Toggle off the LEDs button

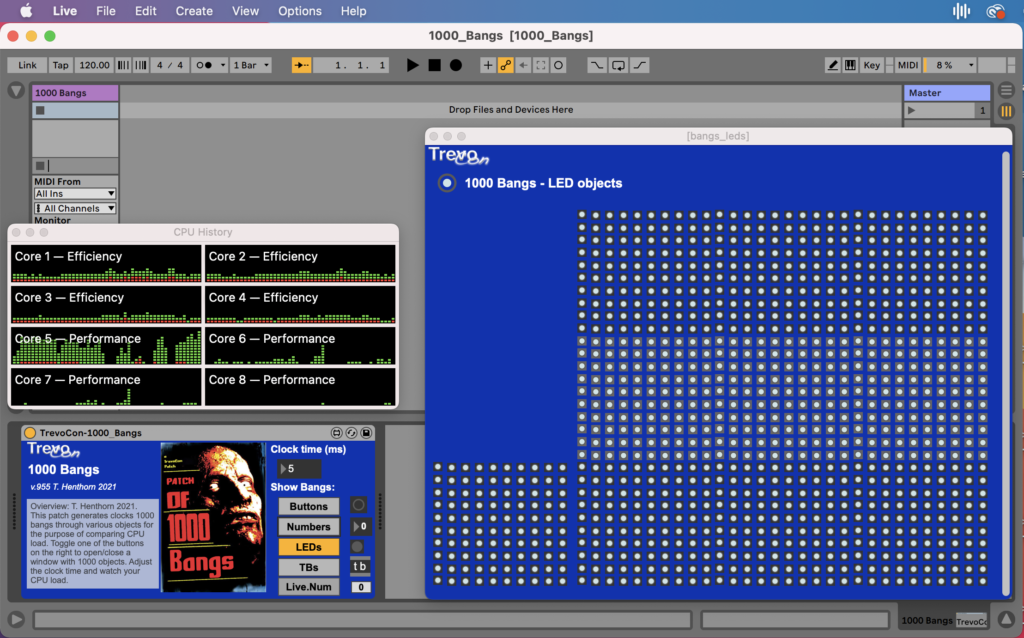pos(308,547)
